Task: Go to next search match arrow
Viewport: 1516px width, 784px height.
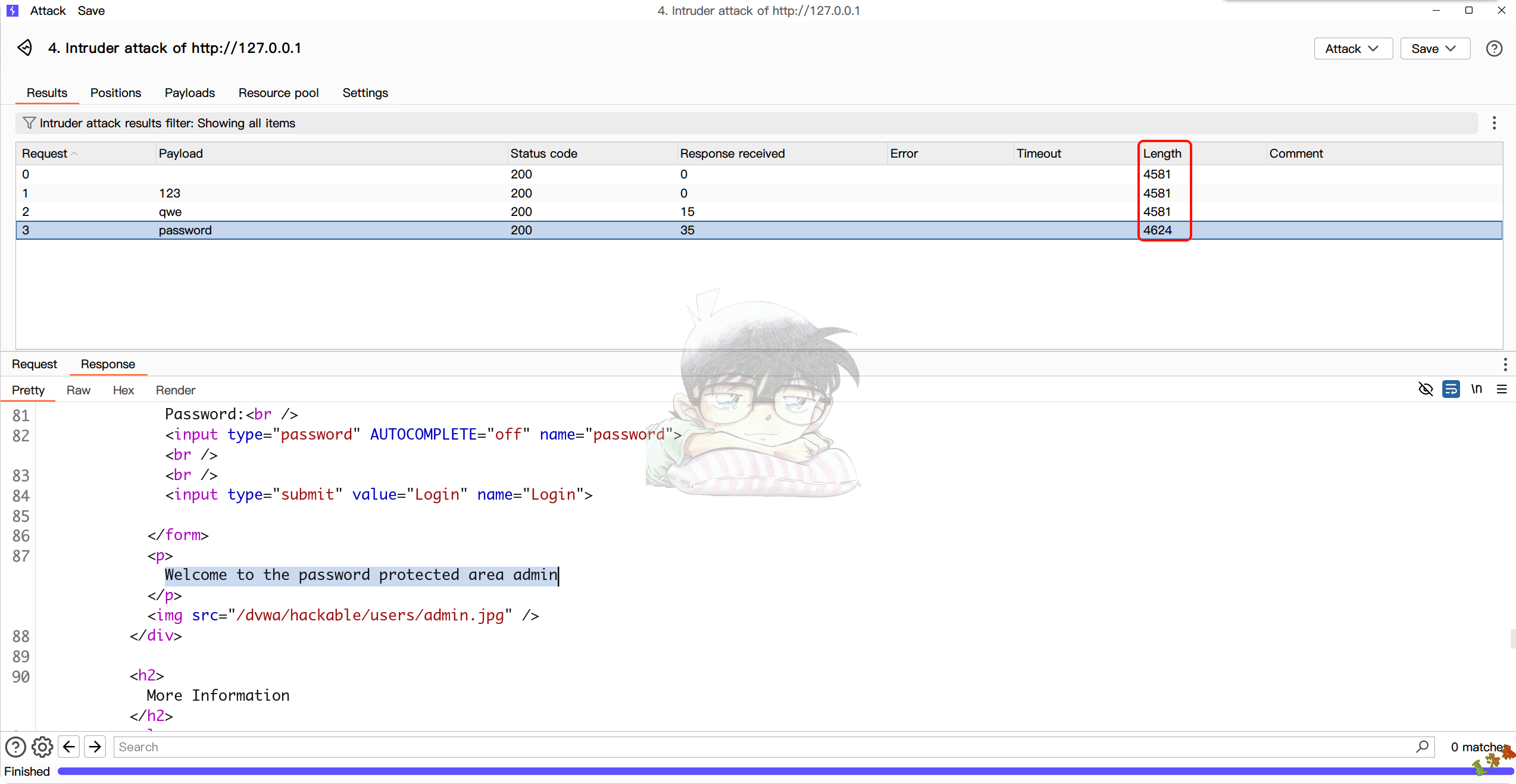Action: 95,747
